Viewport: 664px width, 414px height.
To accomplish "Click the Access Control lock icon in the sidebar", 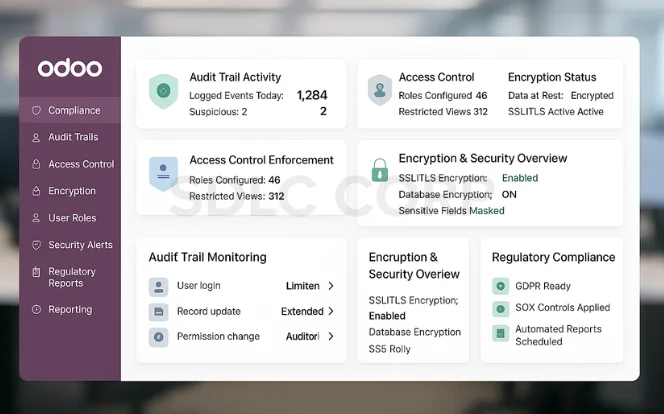I will coord(36,164).
